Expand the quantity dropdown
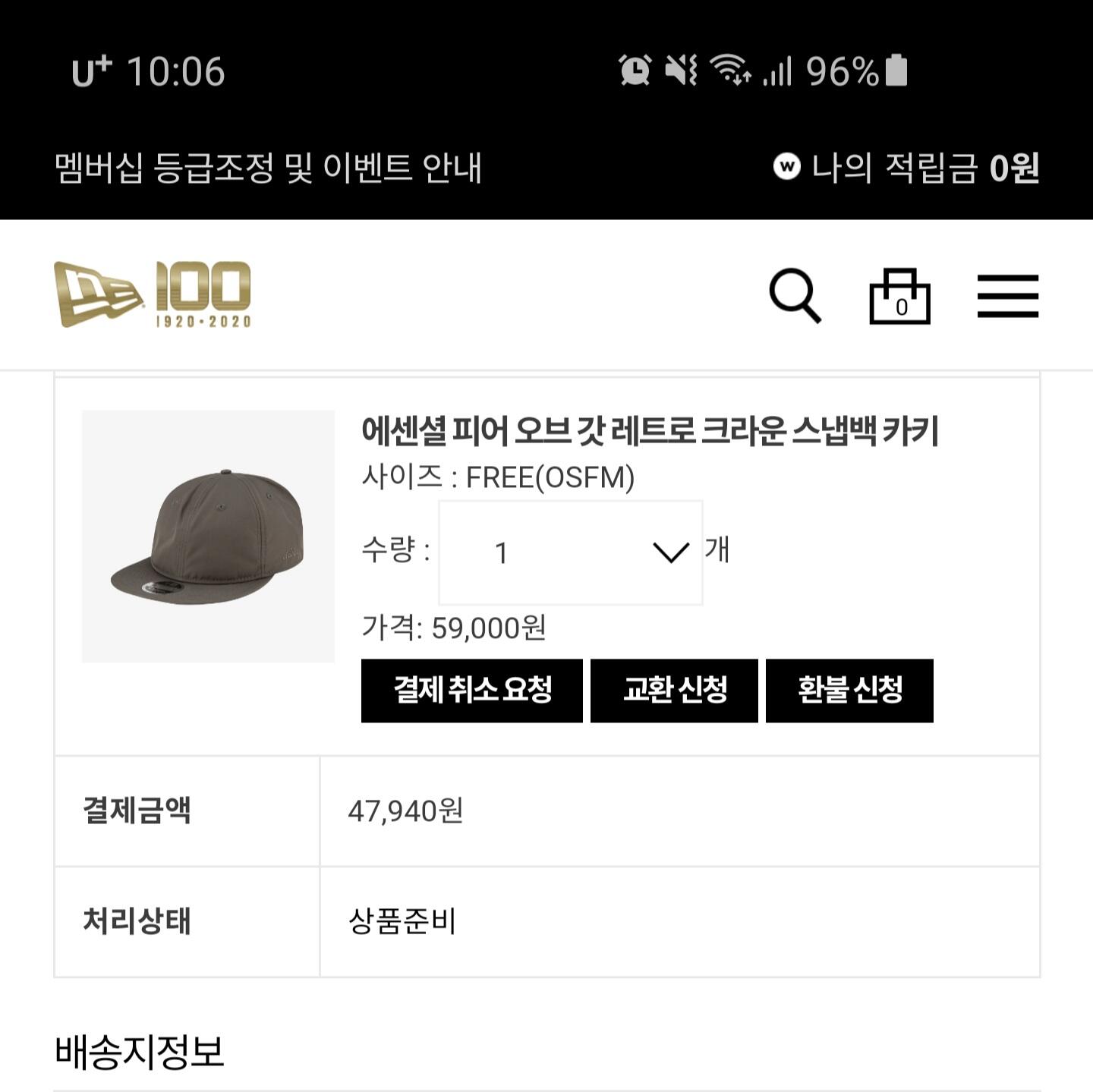This screenshot has width=1093, height=1092. [x=569, y=552]
